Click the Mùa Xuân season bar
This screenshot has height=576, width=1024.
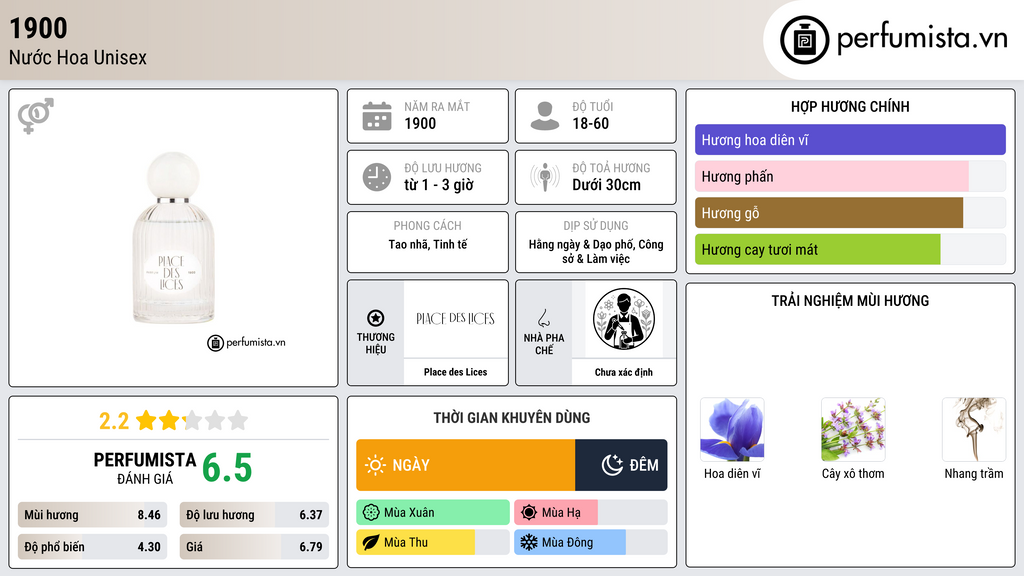click(433, 513)
